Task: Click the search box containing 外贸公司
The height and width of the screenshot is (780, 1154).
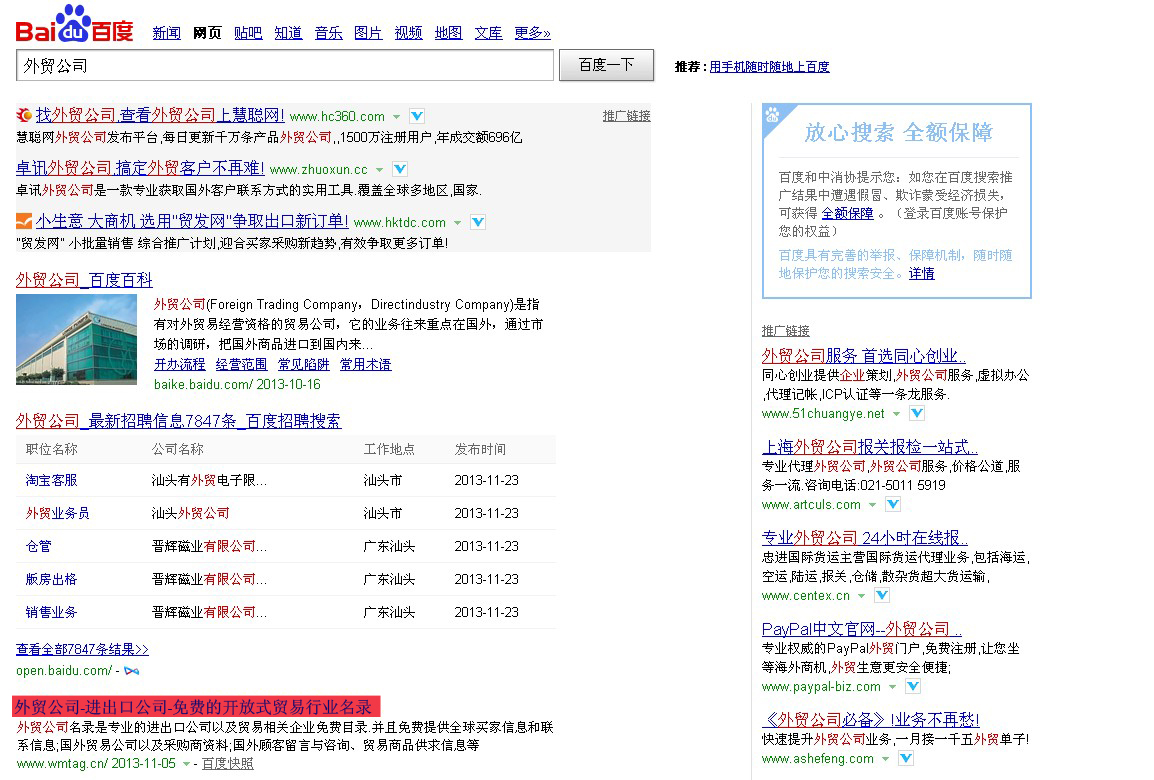Action: click(x=285, y=66)
